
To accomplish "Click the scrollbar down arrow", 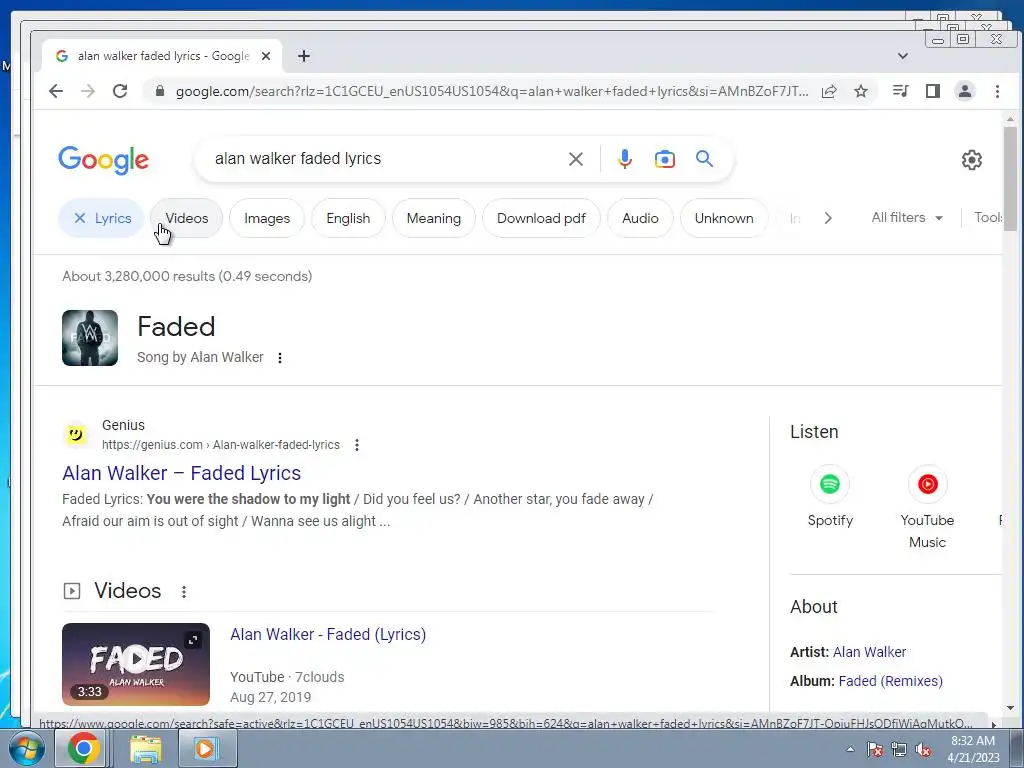I will point(1010,707).
